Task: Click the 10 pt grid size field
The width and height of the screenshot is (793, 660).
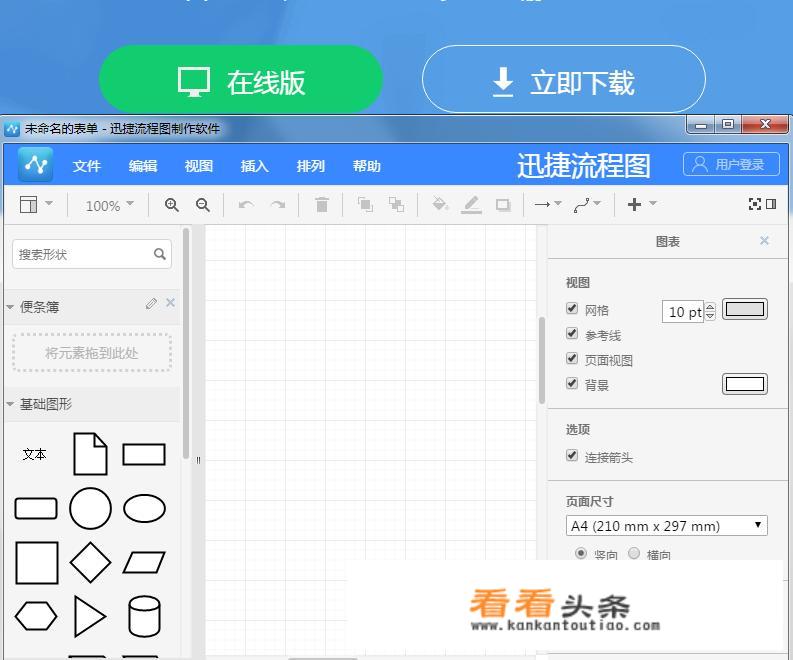Action: [684, 312]
